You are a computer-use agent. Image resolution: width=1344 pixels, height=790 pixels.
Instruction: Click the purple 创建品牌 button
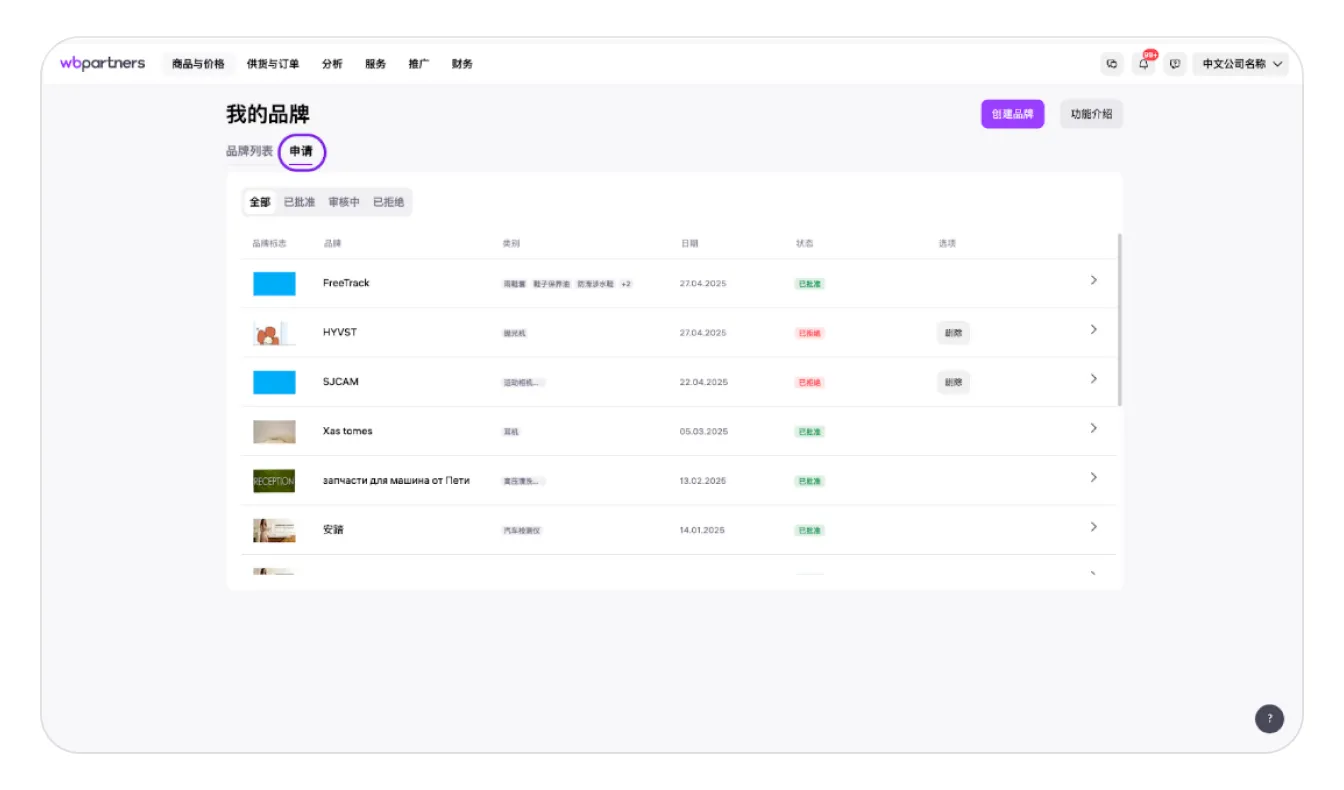click(x=1012, y=114)
